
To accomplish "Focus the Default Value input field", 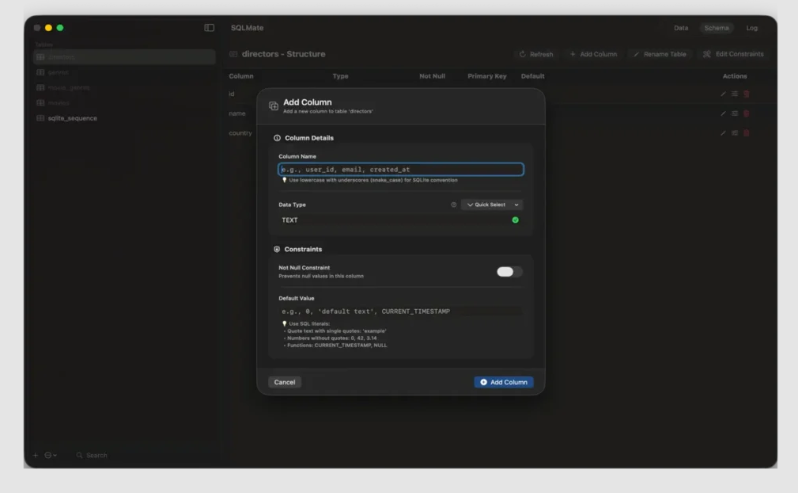I will (x=401, y=311).
